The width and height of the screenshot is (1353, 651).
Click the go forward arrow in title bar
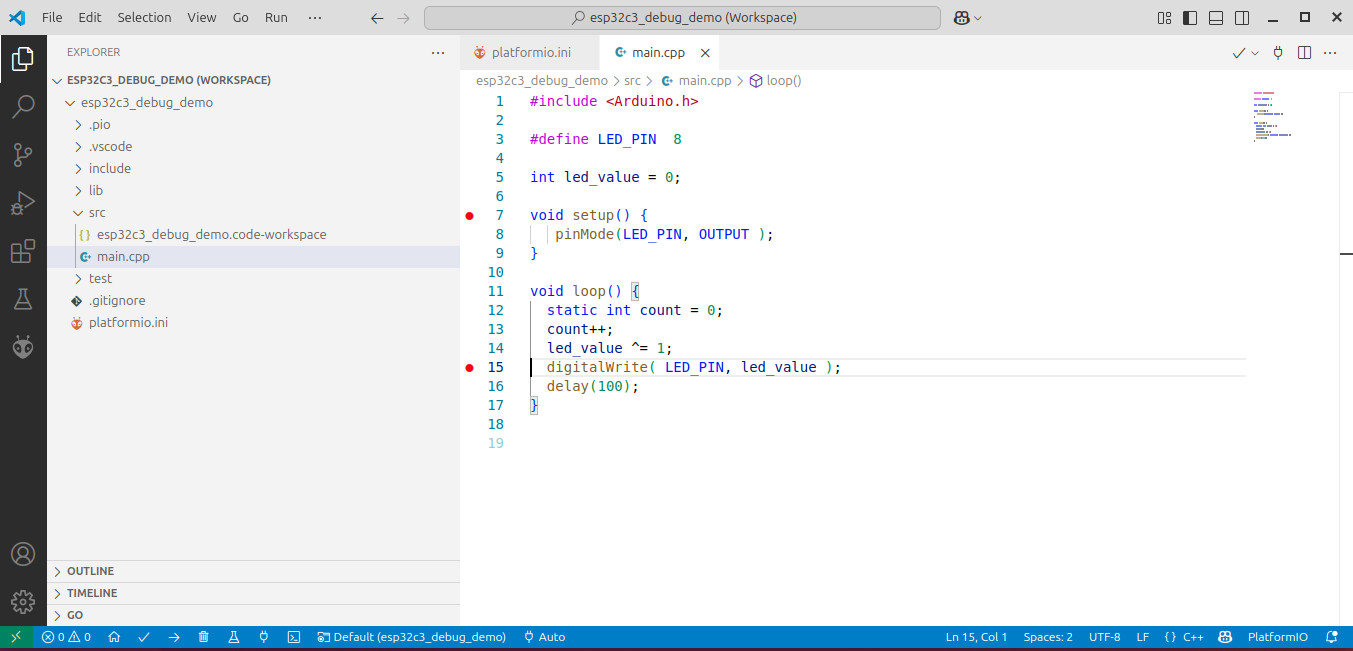click(403, 18)
